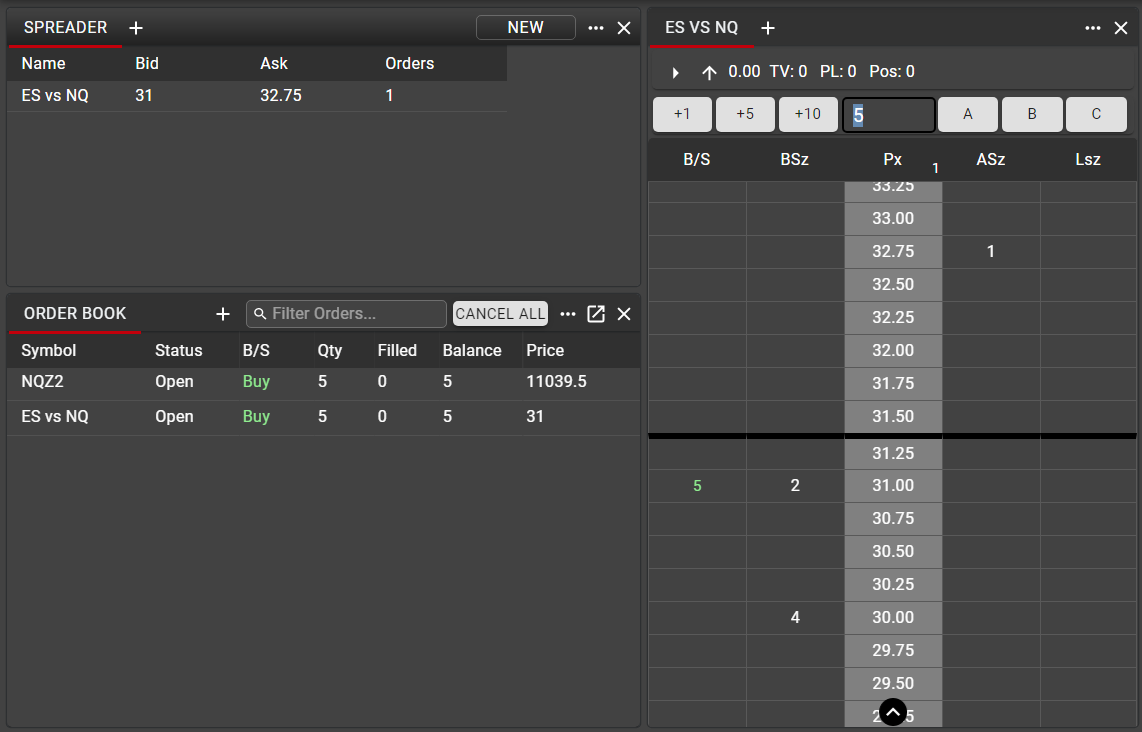Choose the preset A button
The width and height of the screenshot is (1142, 732).
[x=967, y=114]
